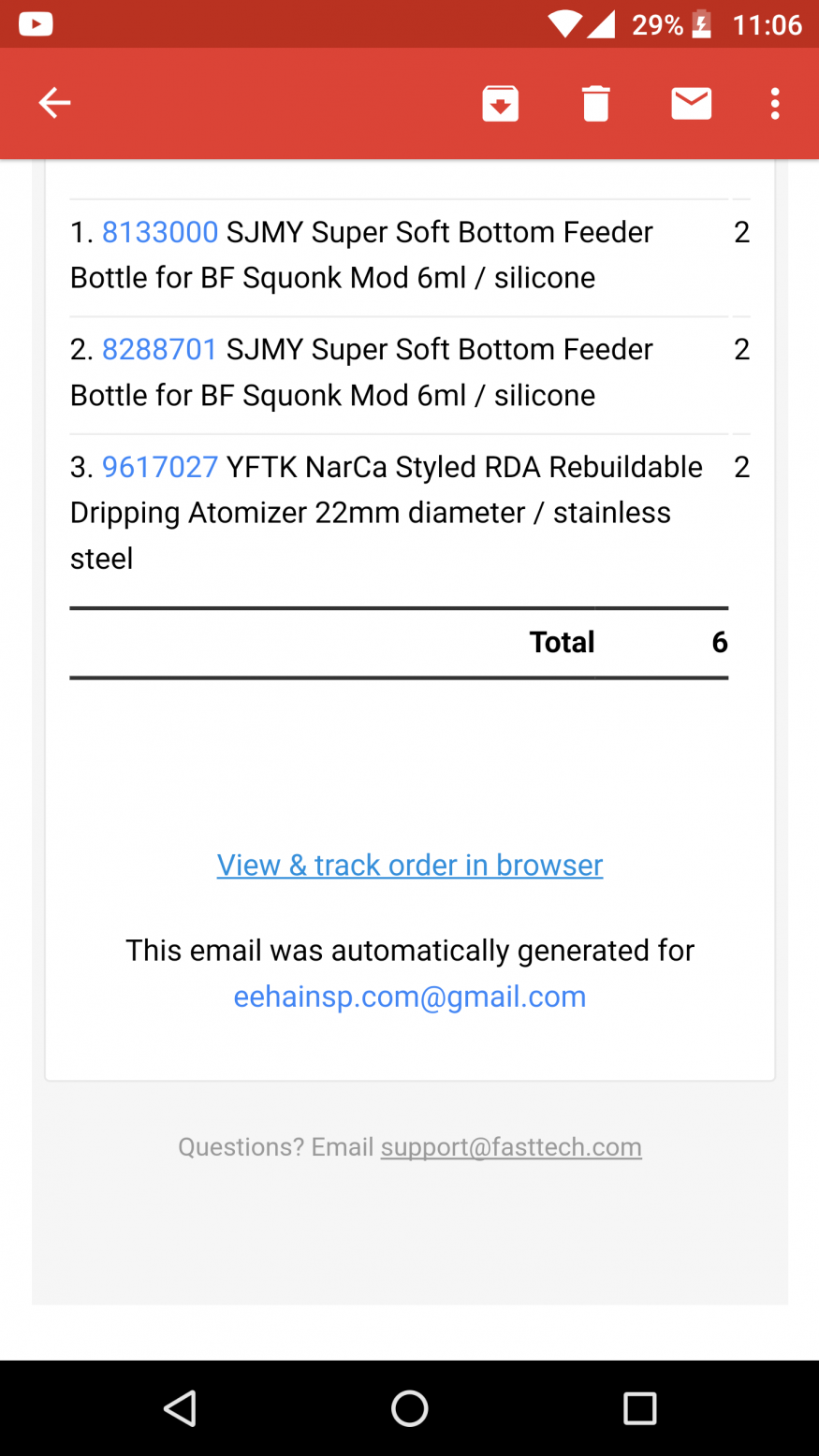Click View & track order in browser
Image resolution: width=819 pixels, height=1456 pixels.
[x=410, y=865]
